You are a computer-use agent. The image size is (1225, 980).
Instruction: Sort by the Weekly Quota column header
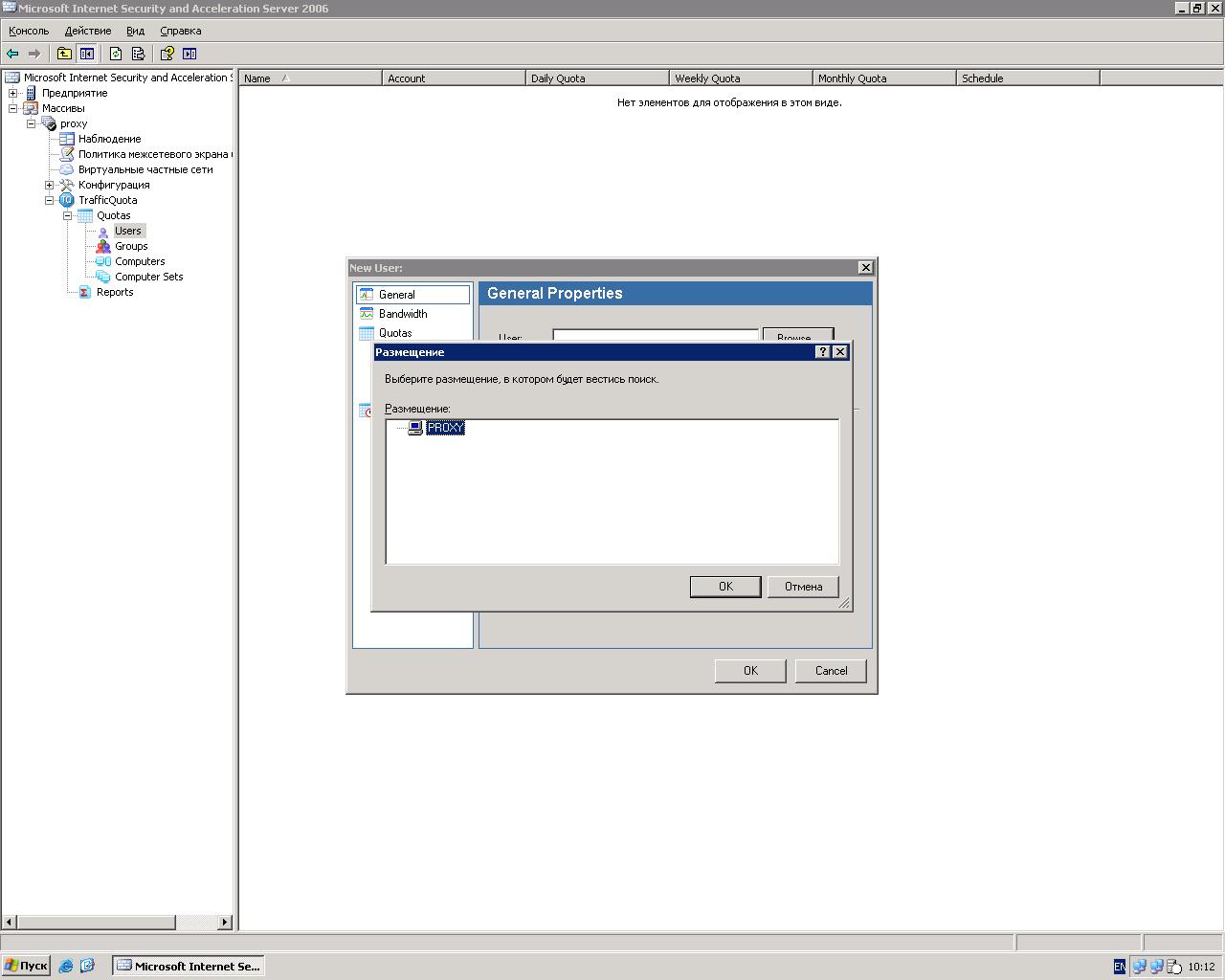point(742,78)
